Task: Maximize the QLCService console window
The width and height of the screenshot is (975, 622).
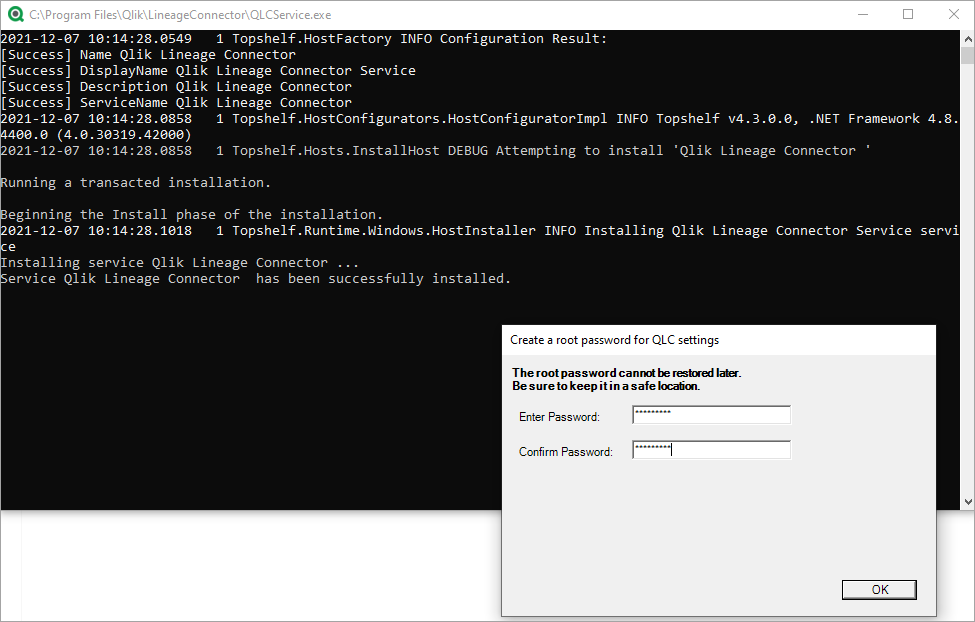Action: tap(908, 14)
